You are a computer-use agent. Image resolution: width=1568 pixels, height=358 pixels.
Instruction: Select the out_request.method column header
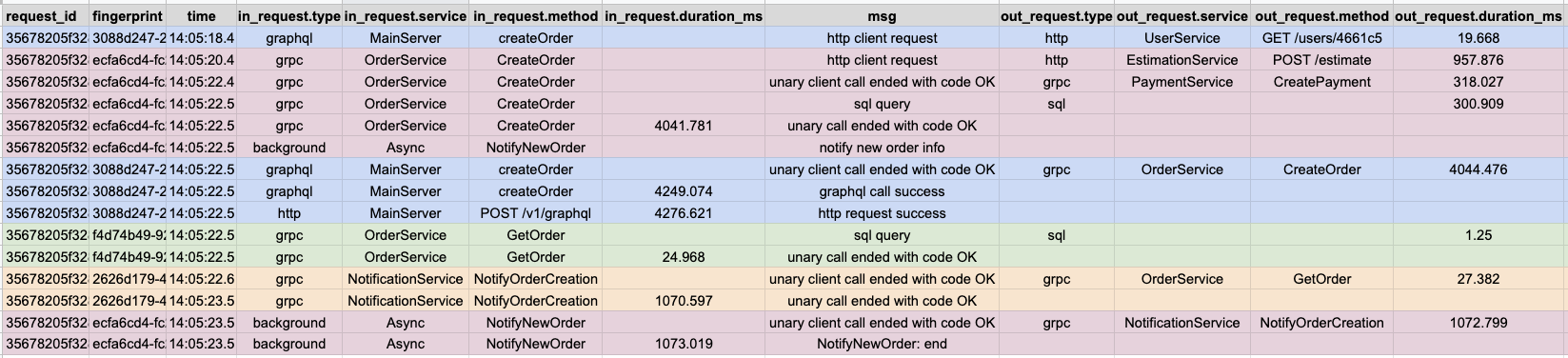click(1321, 16)
